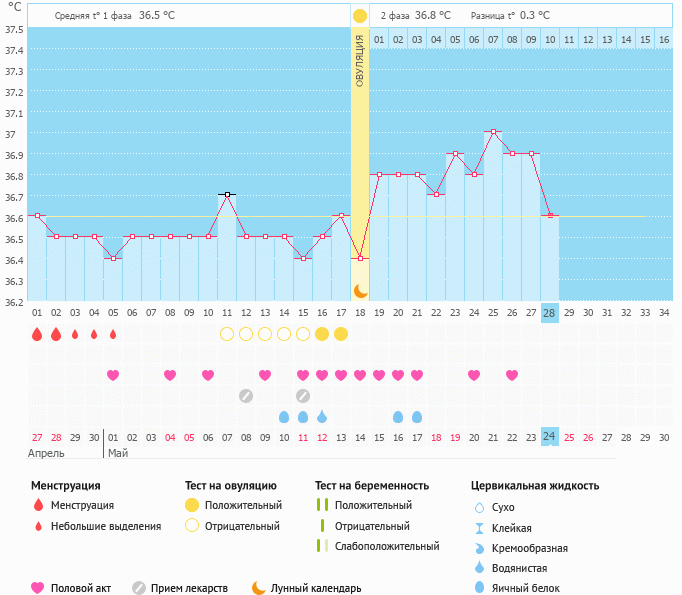The image size is (682, 595).
Task: Click the medication pill icon on day 12
Action: click(x=246, y=396)
